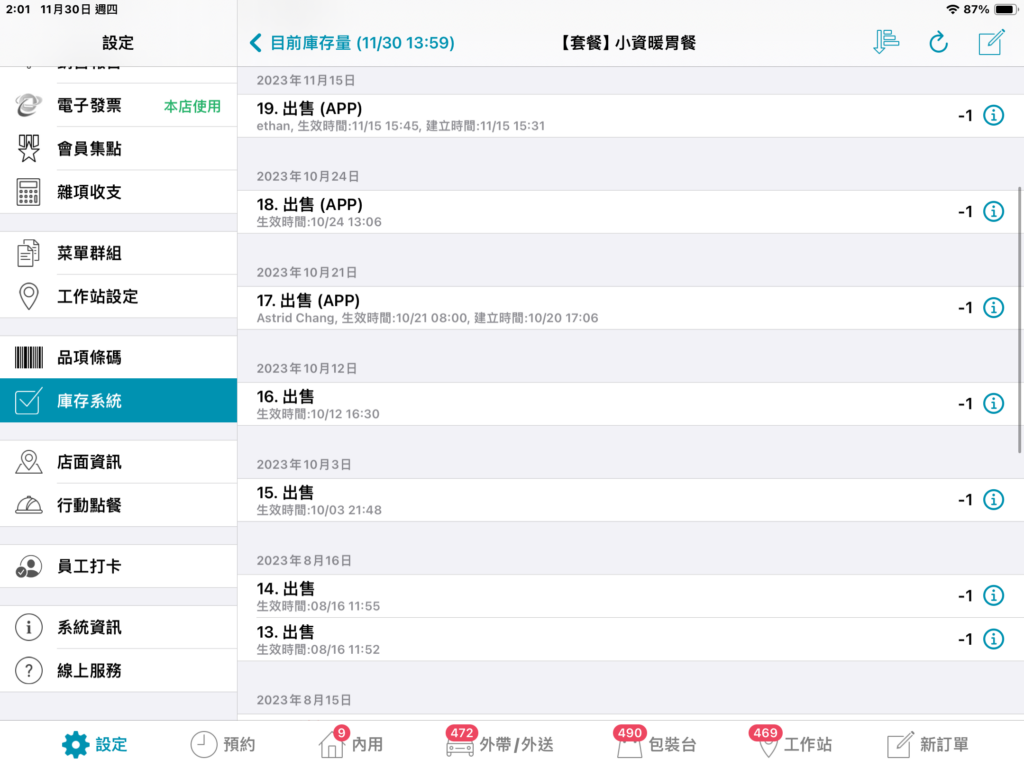Switch to the 外帶/外送 tab

[x=500, y=744]
